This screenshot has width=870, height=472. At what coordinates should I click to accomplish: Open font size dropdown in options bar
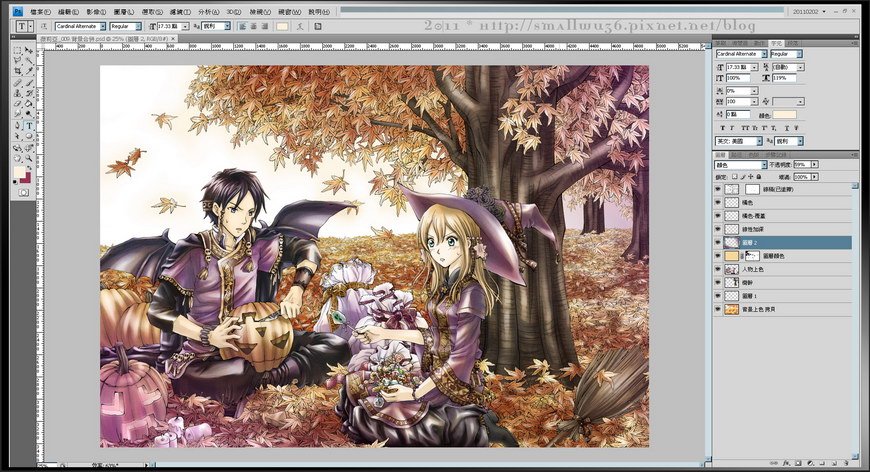pyautogui.click(x=185, y=26)
